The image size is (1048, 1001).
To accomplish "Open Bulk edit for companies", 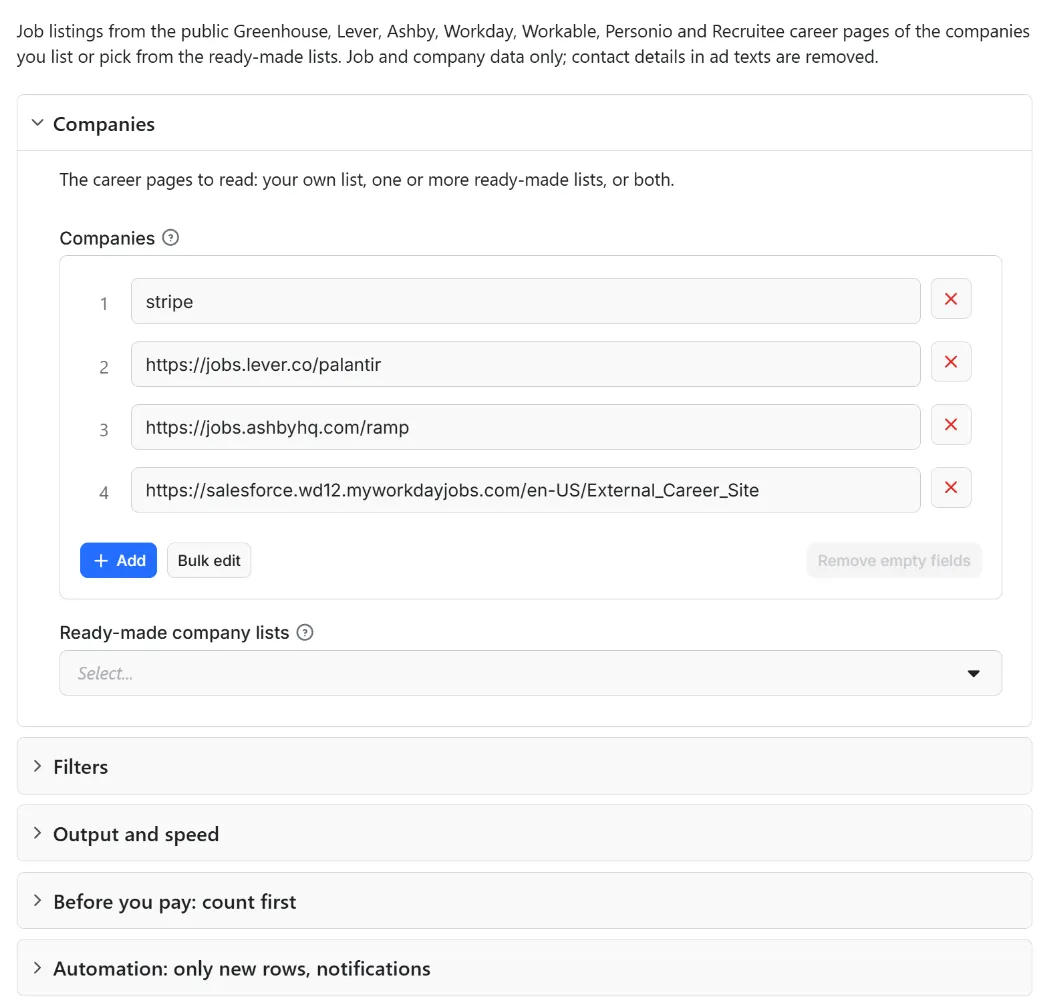I will click(x=209, y=560).
